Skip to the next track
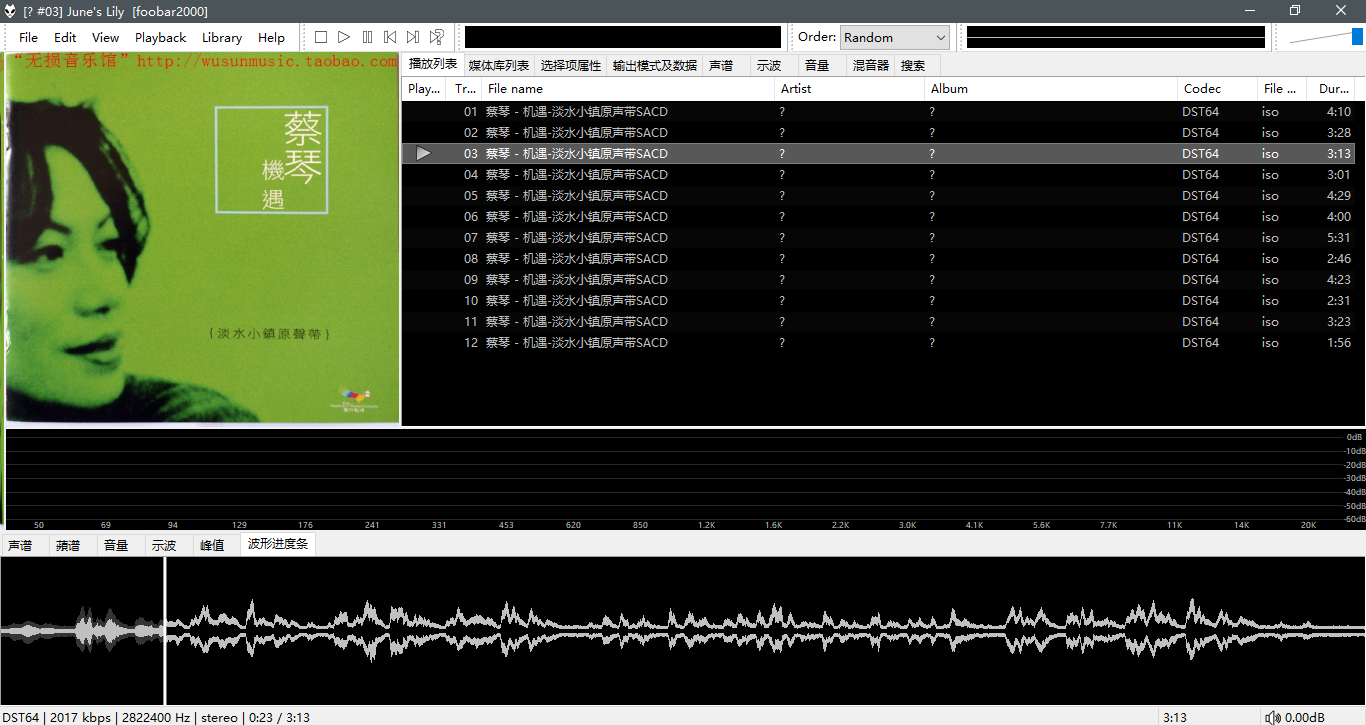The height and width of the screenshot is (725, 1366). (413, 37)
